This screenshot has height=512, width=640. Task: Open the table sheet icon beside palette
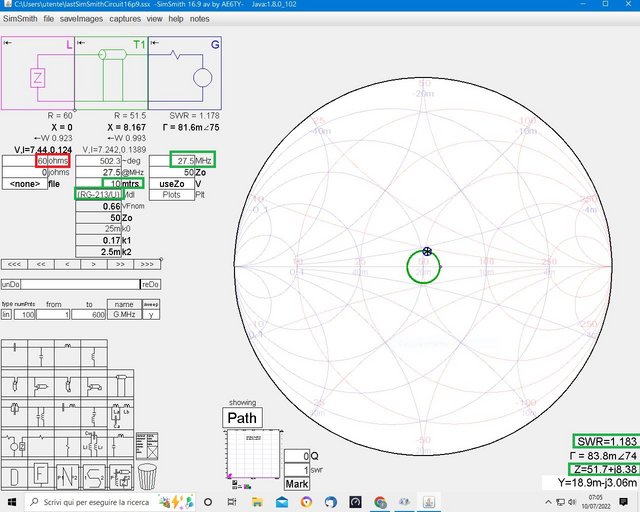[x=147, y=446]
